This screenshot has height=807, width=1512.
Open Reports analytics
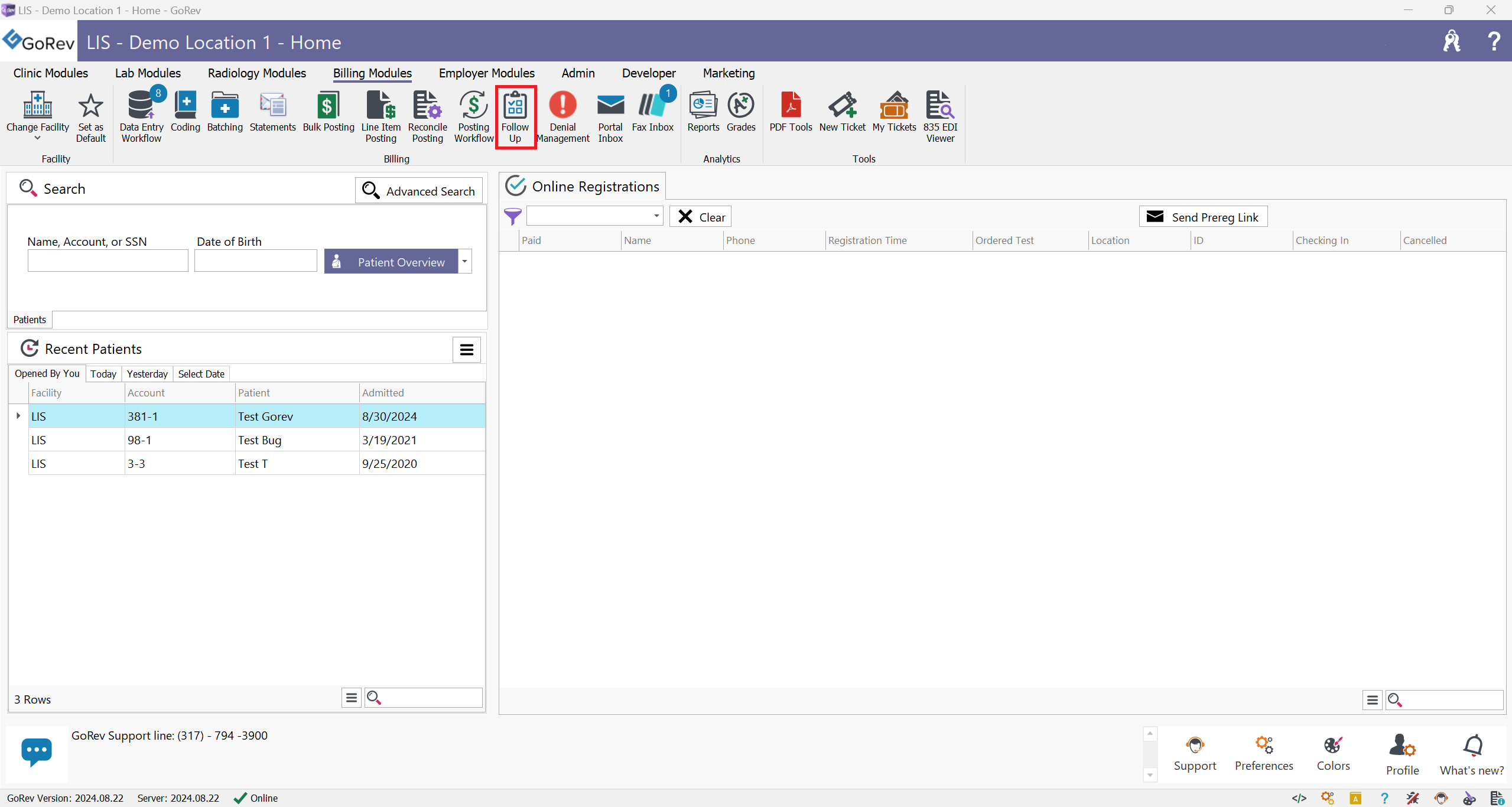pos(703,112)
